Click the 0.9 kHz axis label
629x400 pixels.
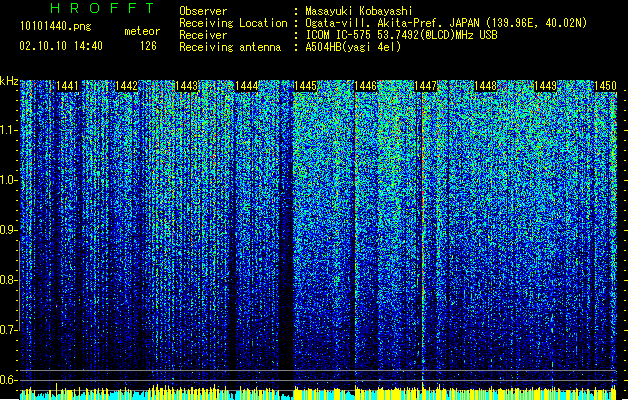9,230
